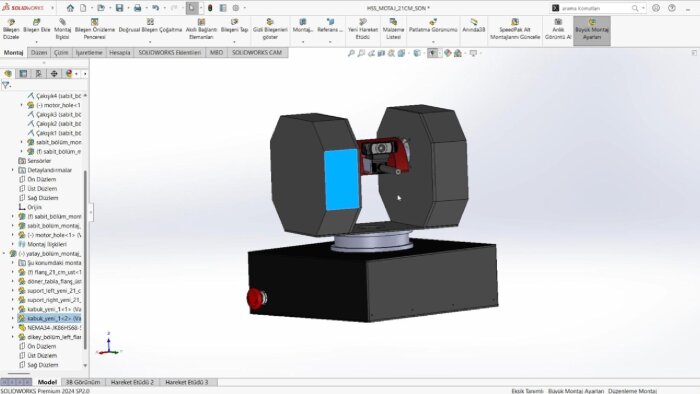Click the Section View icon in heads-up toolbar
The image size is (700, 394).
[x=381, y=53]
